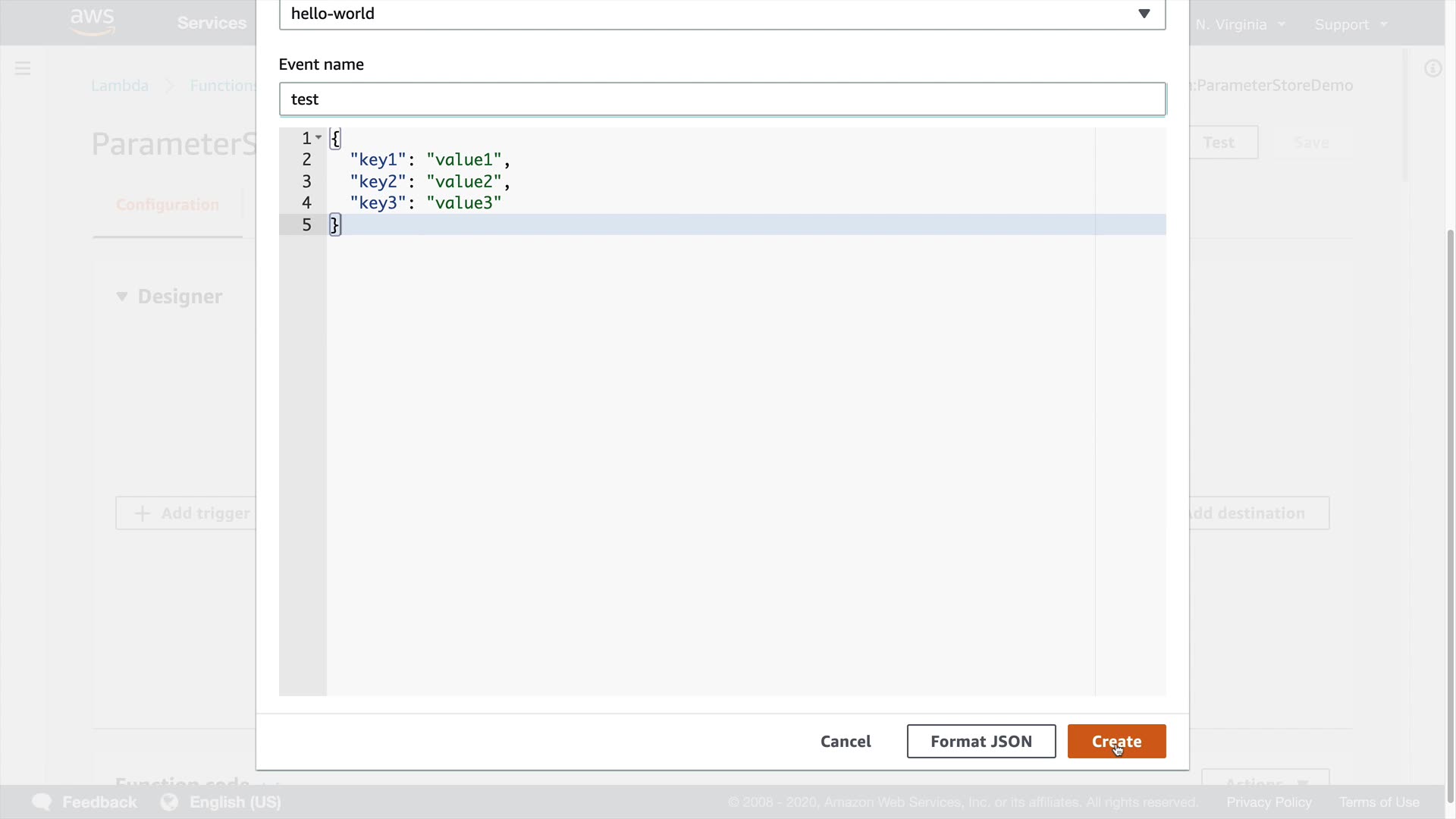Open the Services menu
This screenshot has height=819, width=1456.
212,23
